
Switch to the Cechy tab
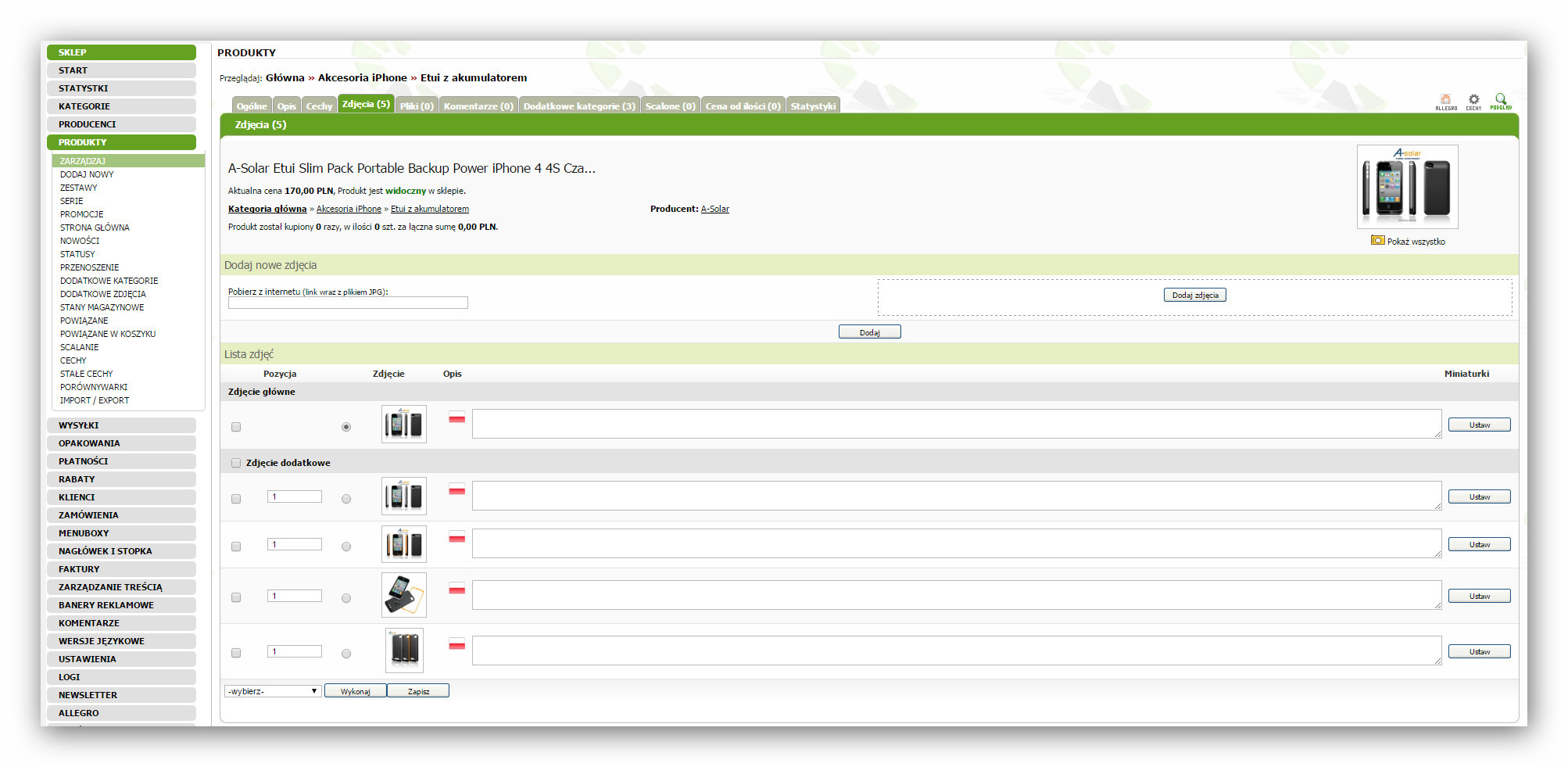(319, 106)
